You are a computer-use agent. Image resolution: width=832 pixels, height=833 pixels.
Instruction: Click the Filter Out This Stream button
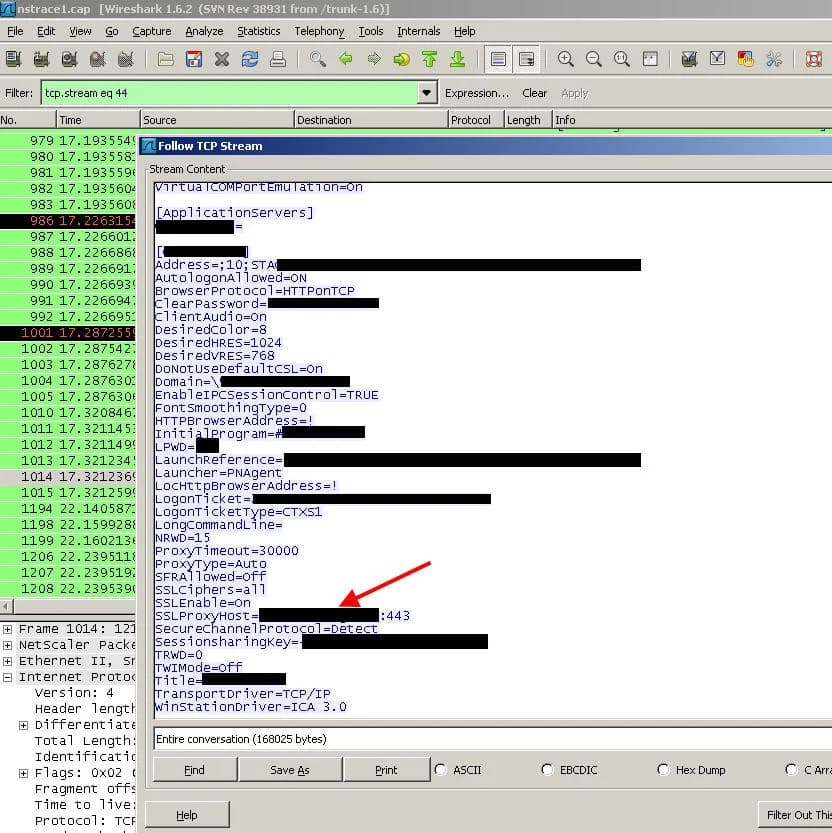pos(795,814)
